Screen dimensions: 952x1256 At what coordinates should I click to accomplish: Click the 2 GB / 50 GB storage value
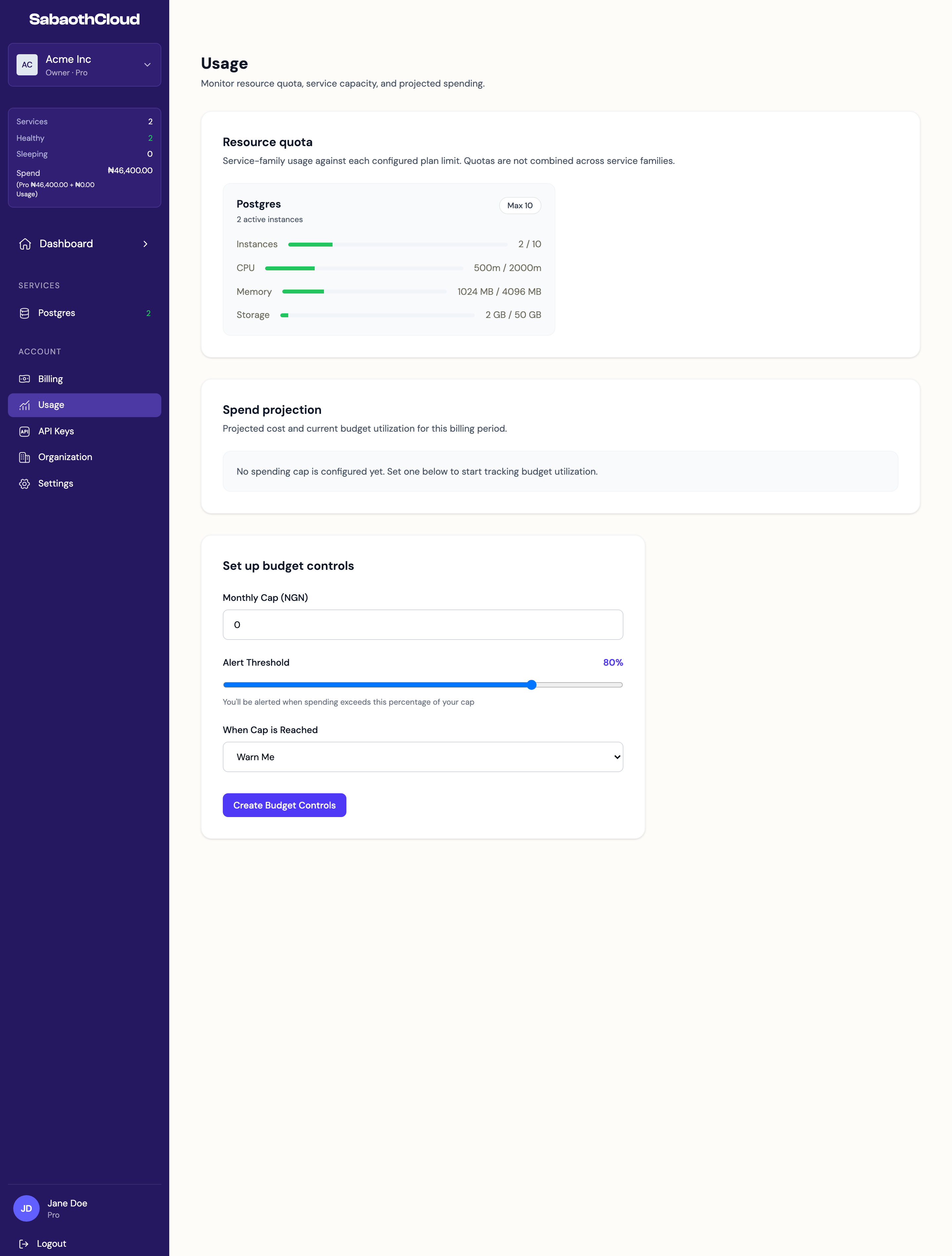(x=513, y=315)
